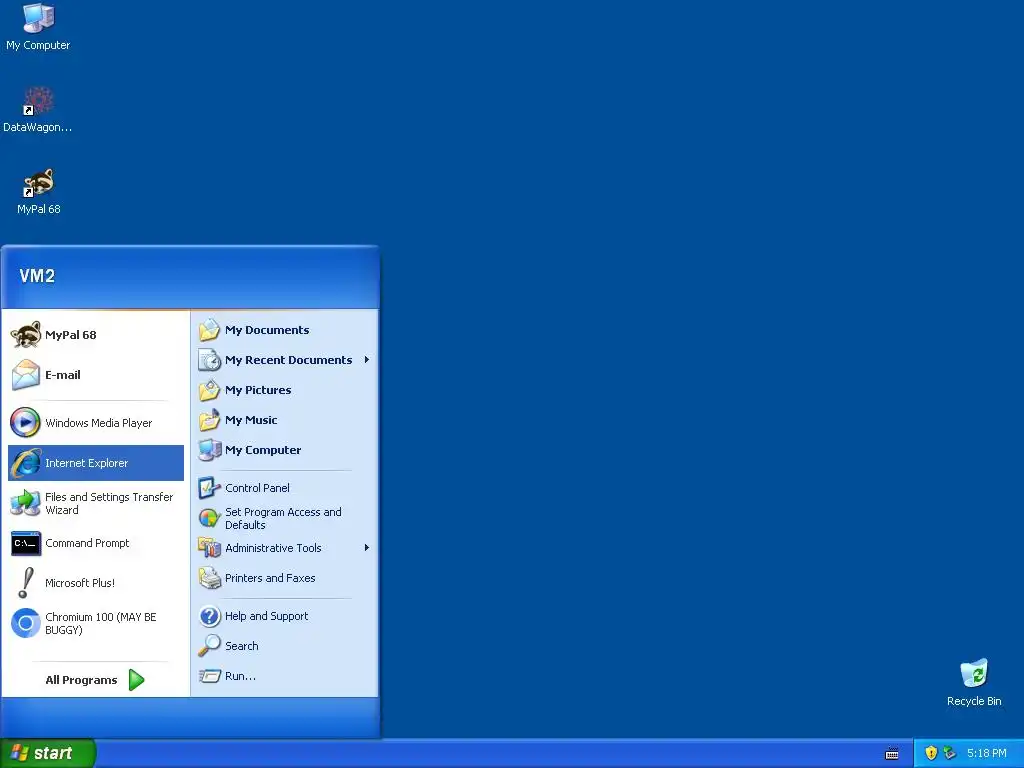Choose Printers and Faxes entry

pyautogui.click(x=270, y=578)
